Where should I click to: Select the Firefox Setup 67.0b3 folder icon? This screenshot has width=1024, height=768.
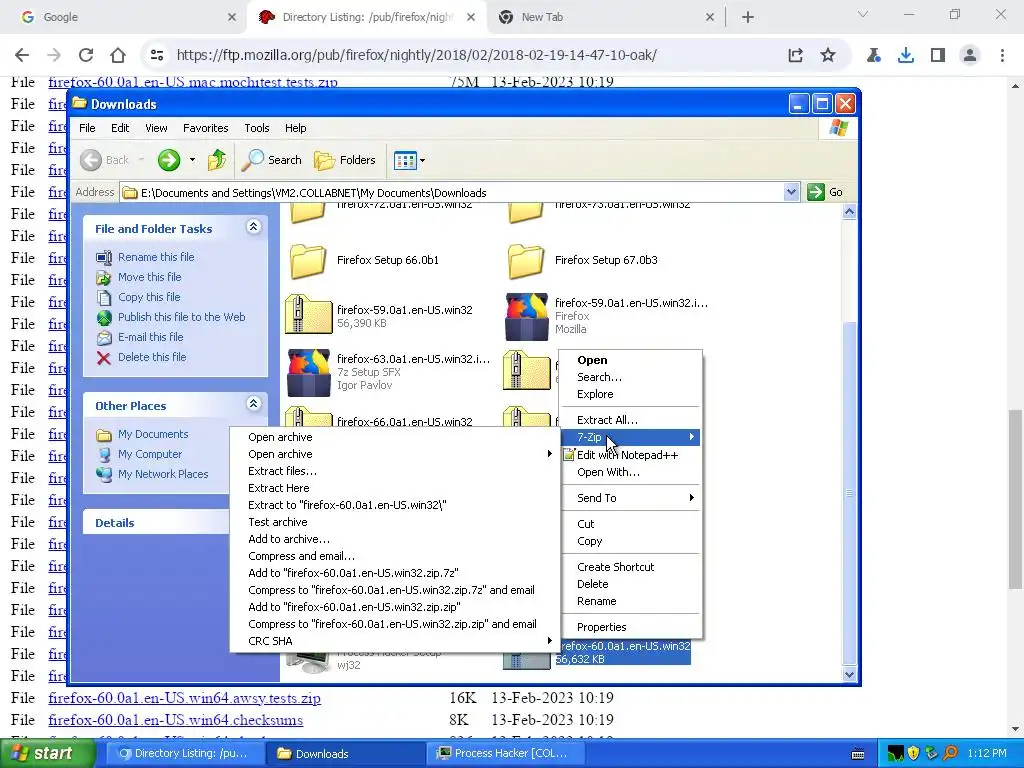(x=526, y=261)
